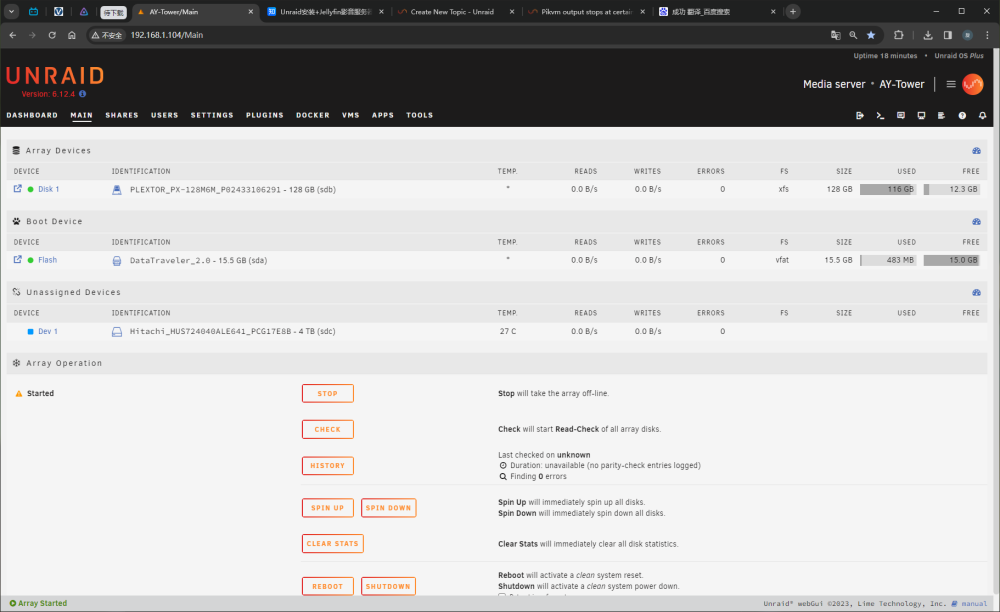Open the browser tab list dropdown
The width and height of the screenshot is (1000, 612).
coord(11,11)
